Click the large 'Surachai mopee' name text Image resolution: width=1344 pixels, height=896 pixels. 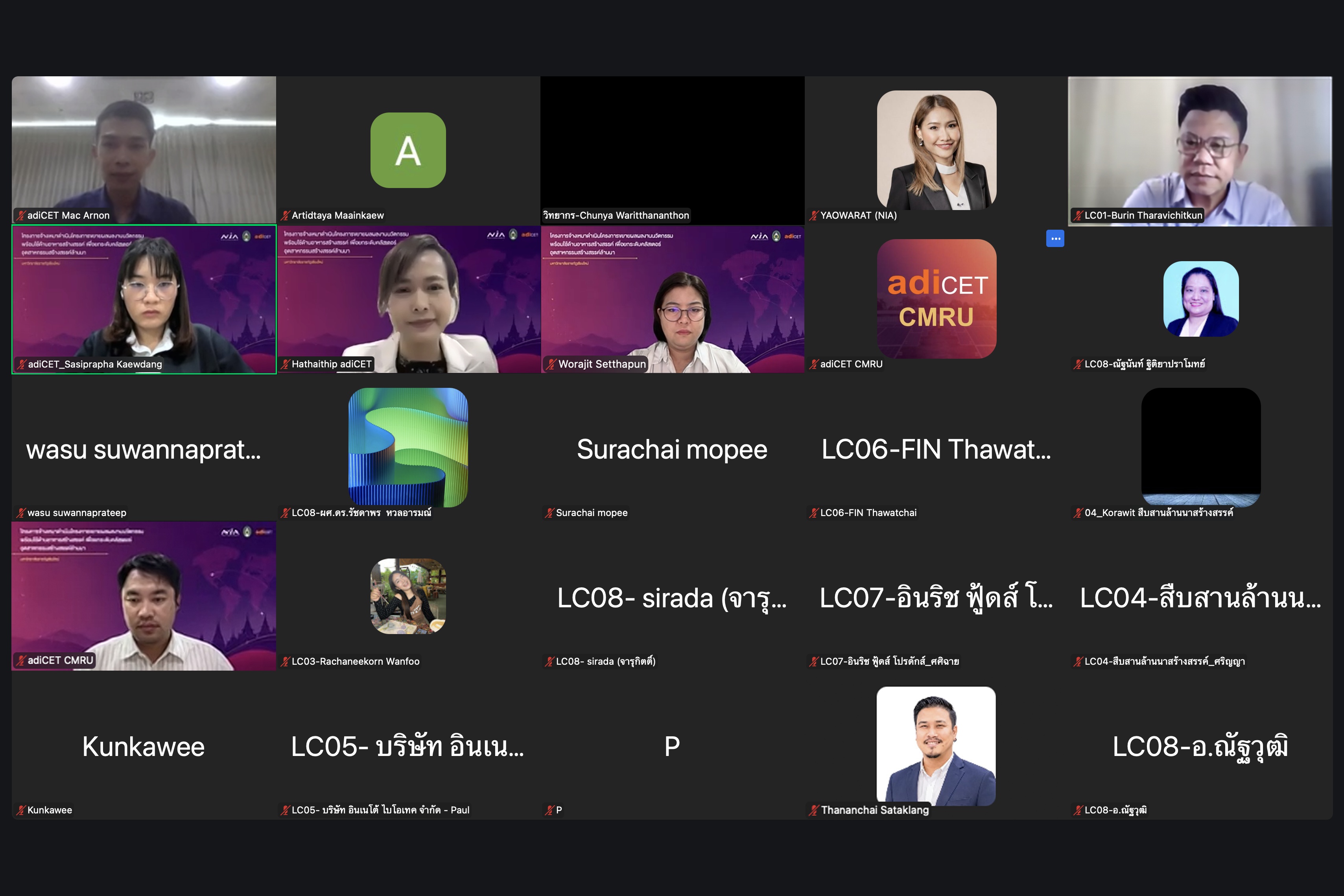(672, 449)
